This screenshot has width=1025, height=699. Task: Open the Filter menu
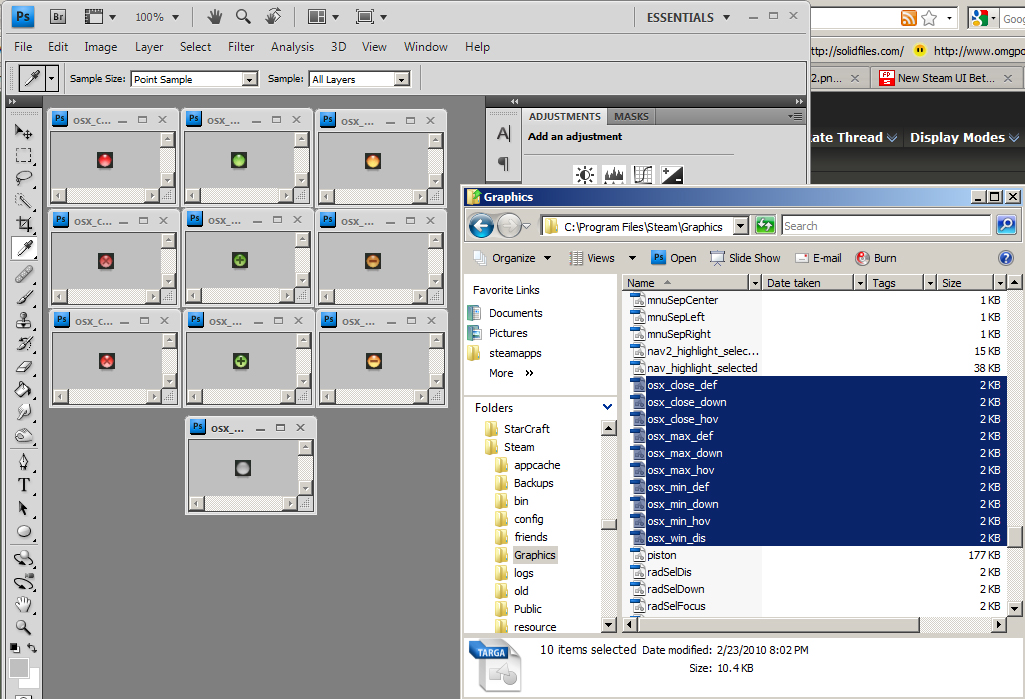[x=241, y=46]
